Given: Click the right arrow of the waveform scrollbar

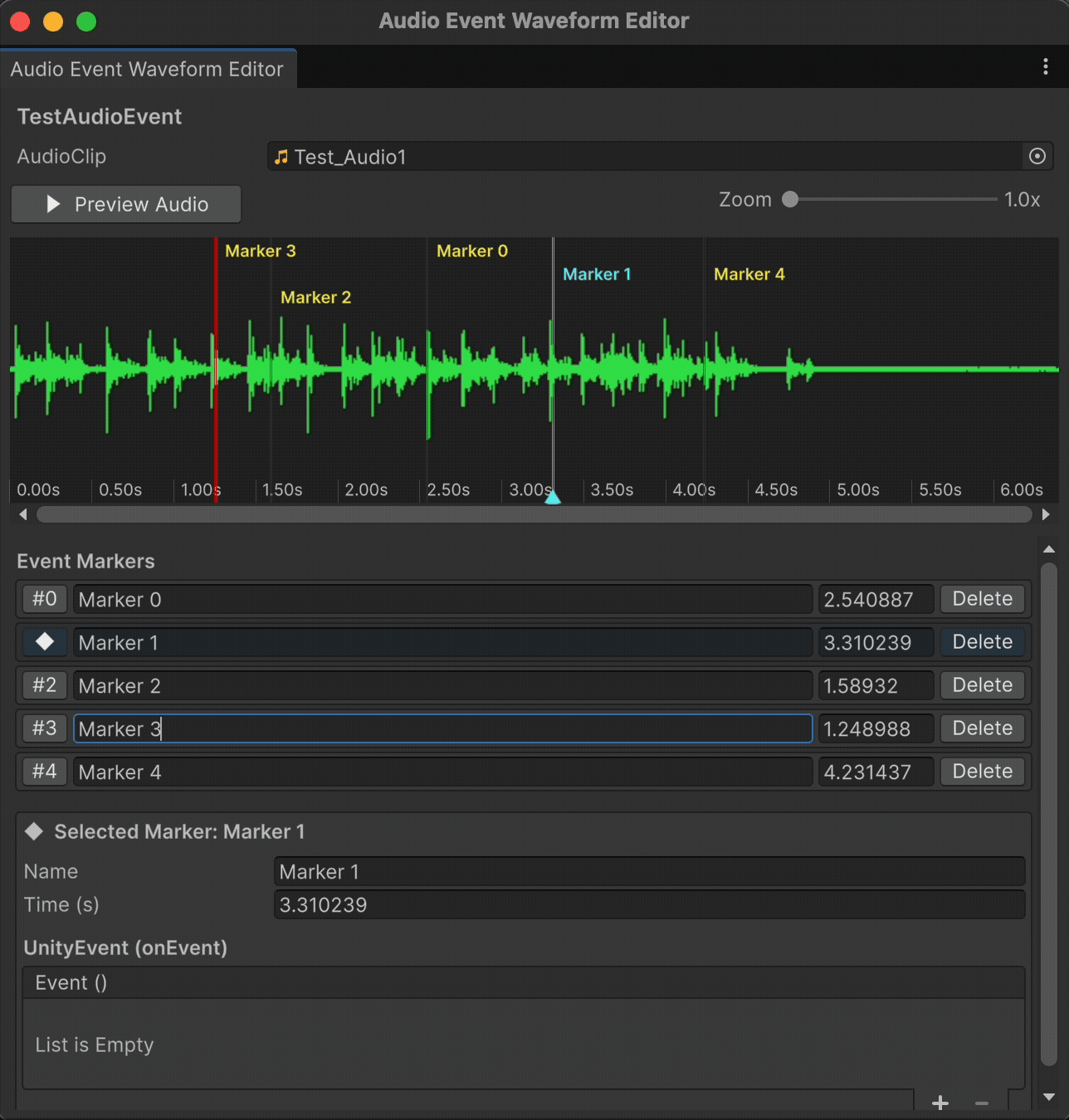Looking at the screenshot, I should pyautogui.click(x=1046, y=514).
